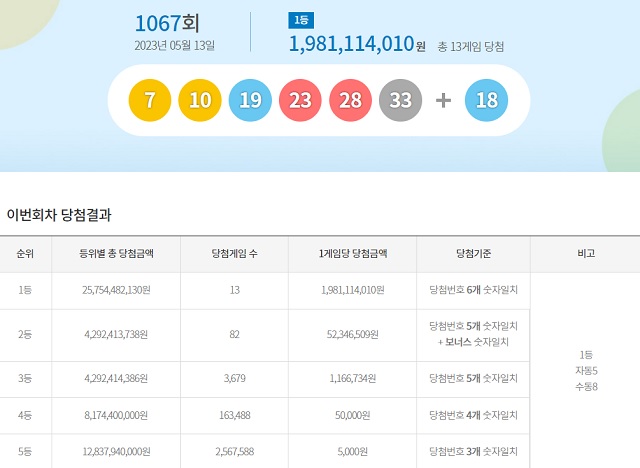Click total prize 8,174,400,000원
This screenshot has width=640, height=468.
point(116,415)
